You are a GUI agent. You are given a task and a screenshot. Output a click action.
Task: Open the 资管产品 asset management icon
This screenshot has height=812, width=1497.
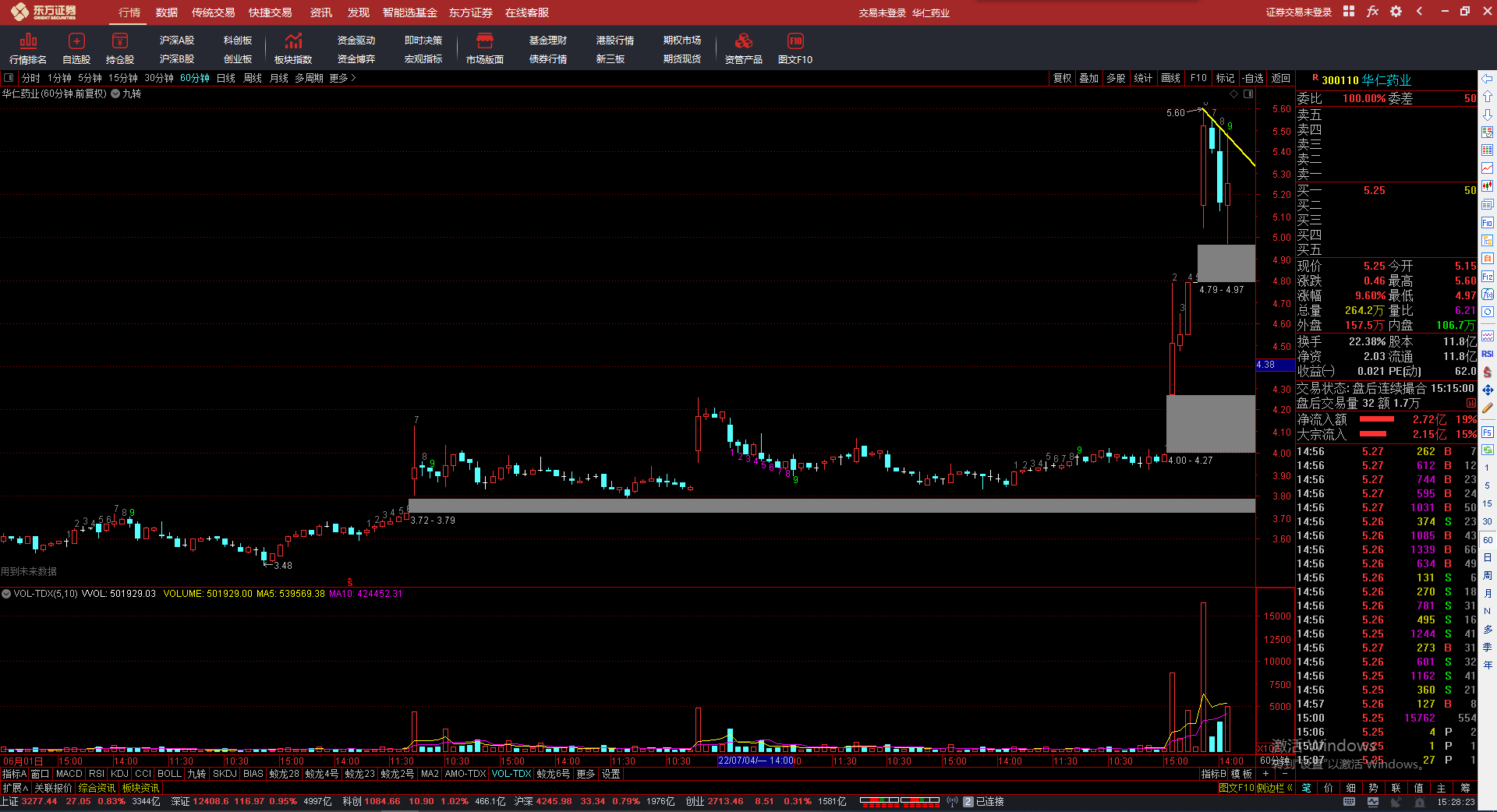coord(744,48)
